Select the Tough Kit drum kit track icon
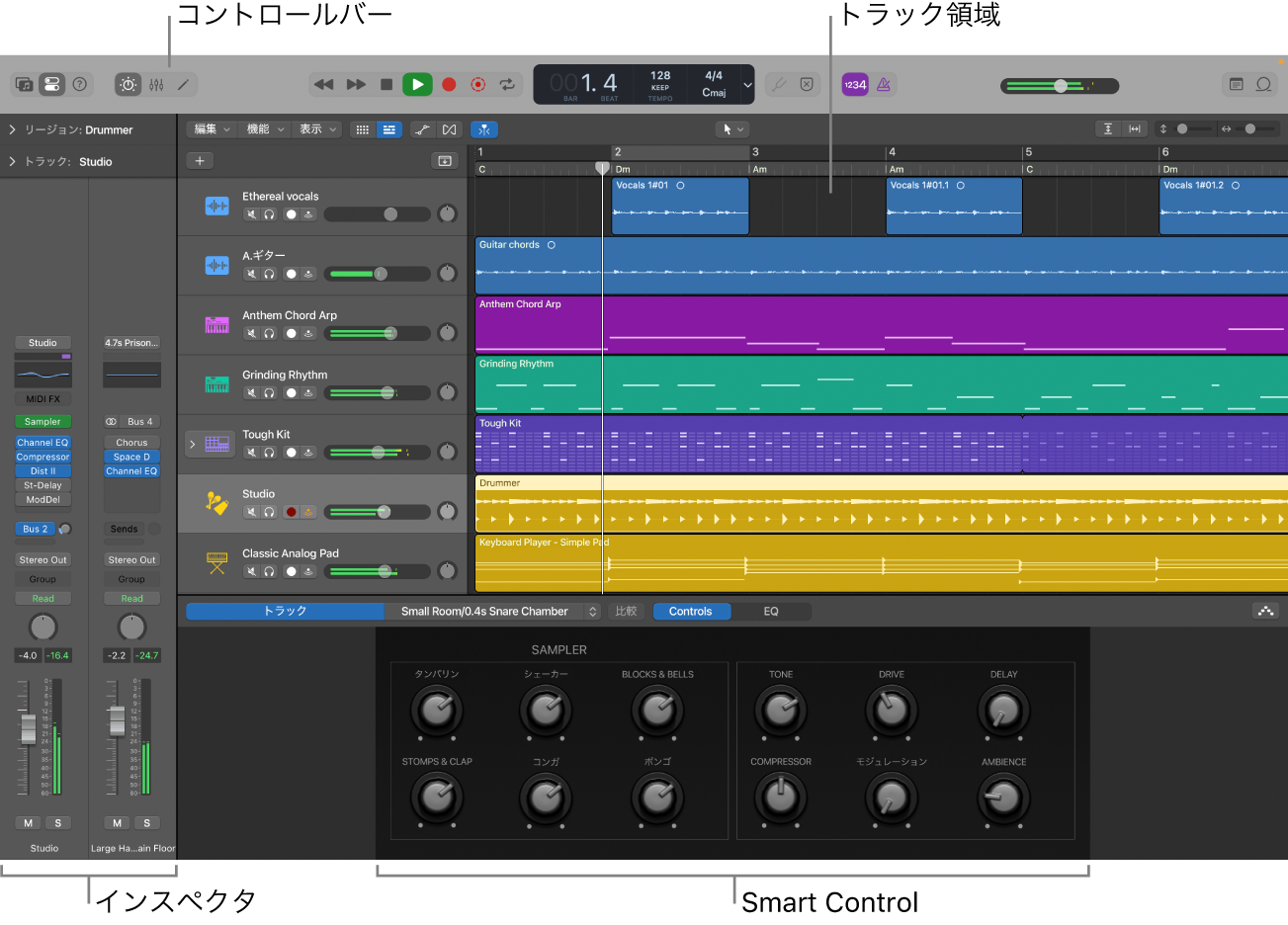This screenshot has width=1288, height=925. [216, 443]
